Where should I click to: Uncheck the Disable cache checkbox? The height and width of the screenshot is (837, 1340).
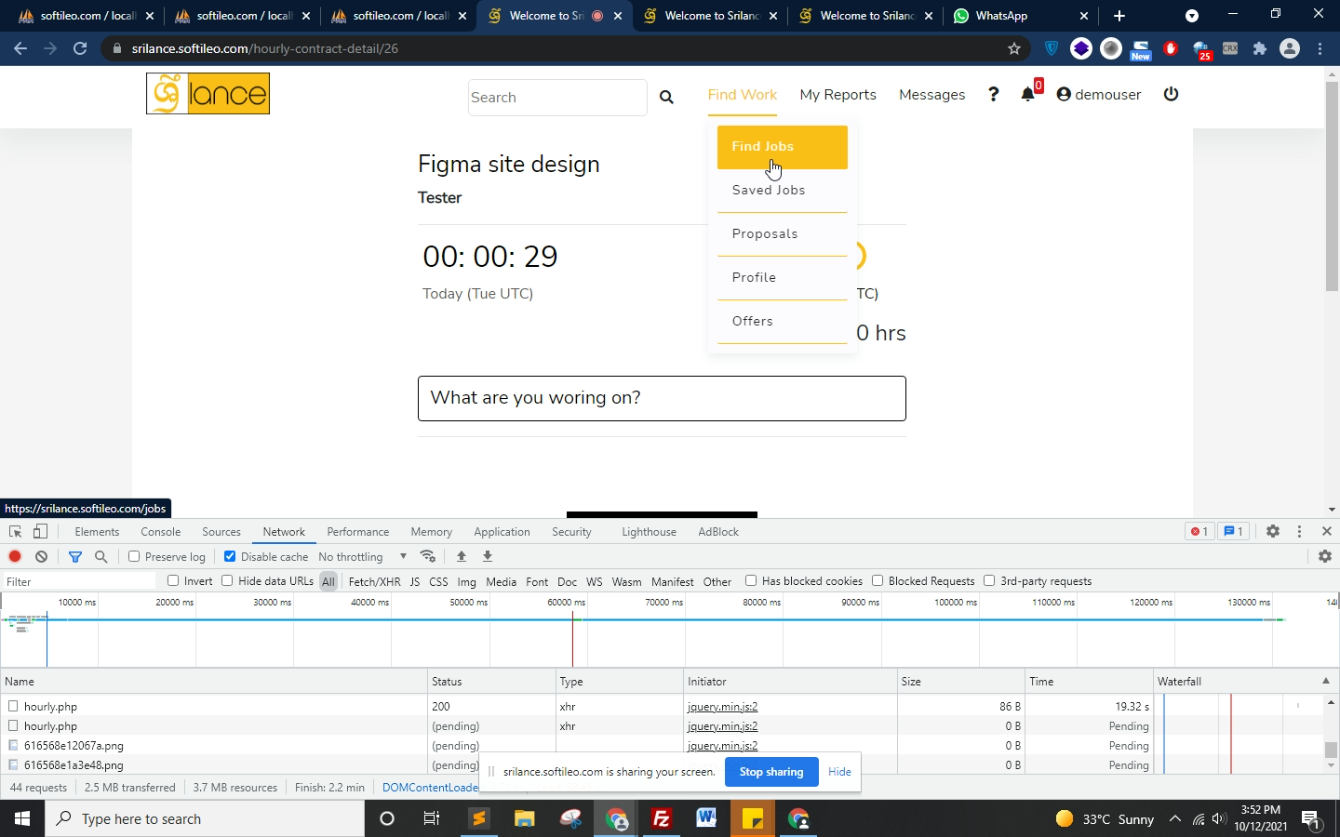(x=230, y=557)
